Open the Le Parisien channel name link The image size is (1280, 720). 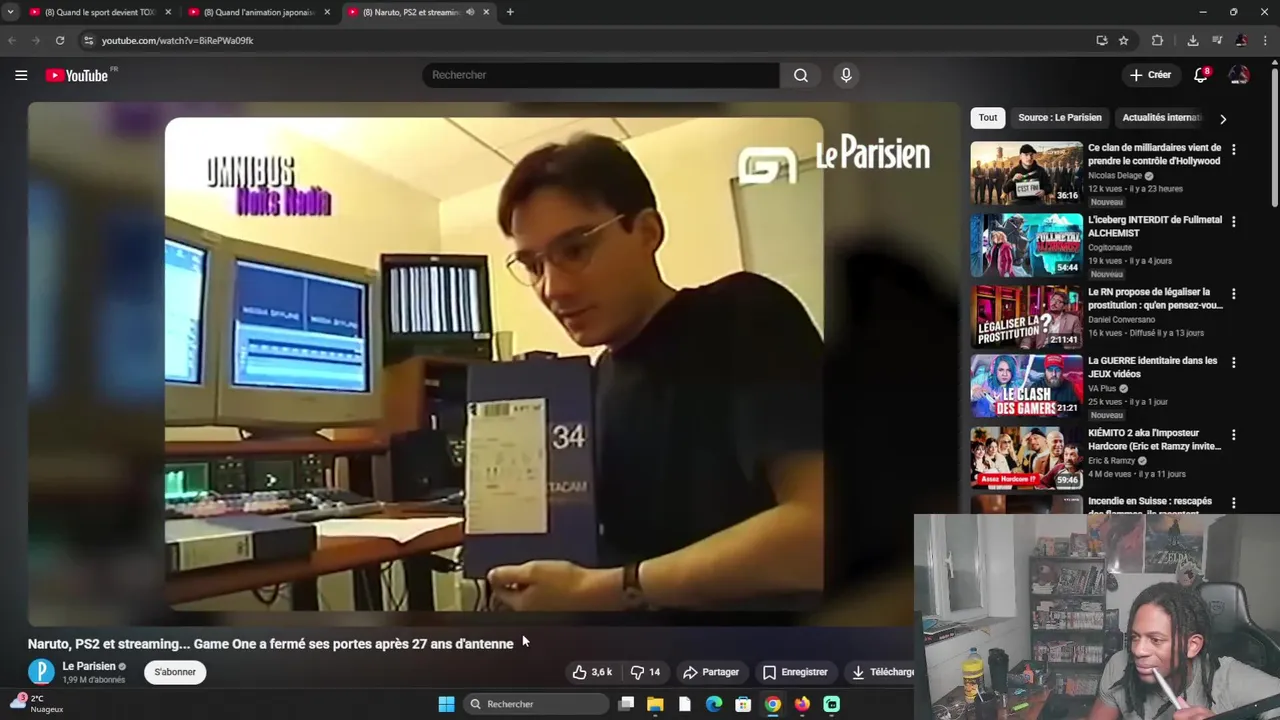pos(89,666)
